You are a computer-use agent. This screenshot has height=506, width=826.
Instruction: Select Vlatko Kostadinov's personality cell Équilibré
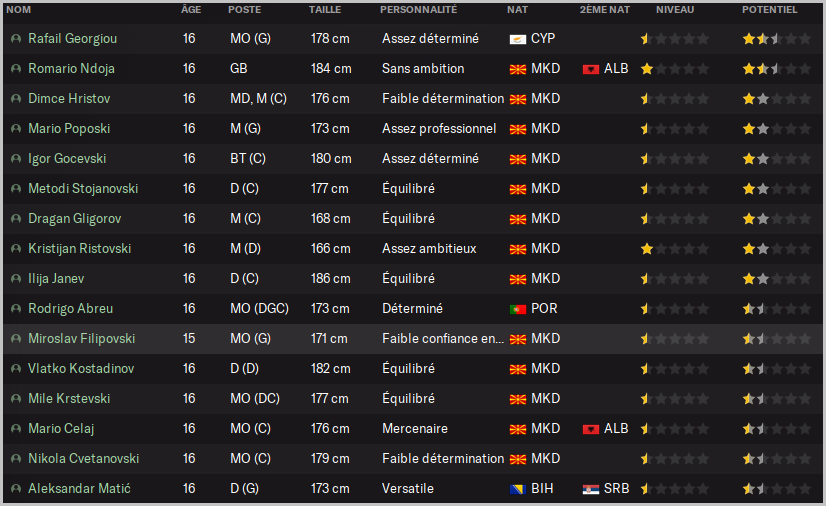[408, 369]
